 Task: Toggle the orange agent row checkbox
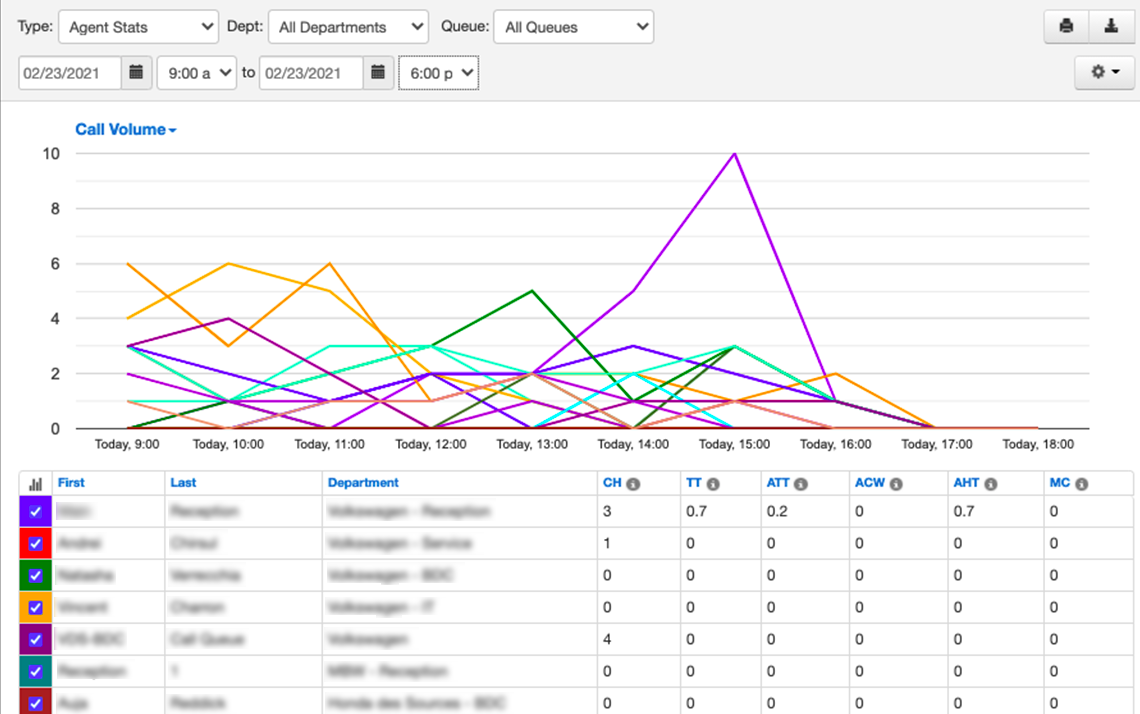coord(36,608)
